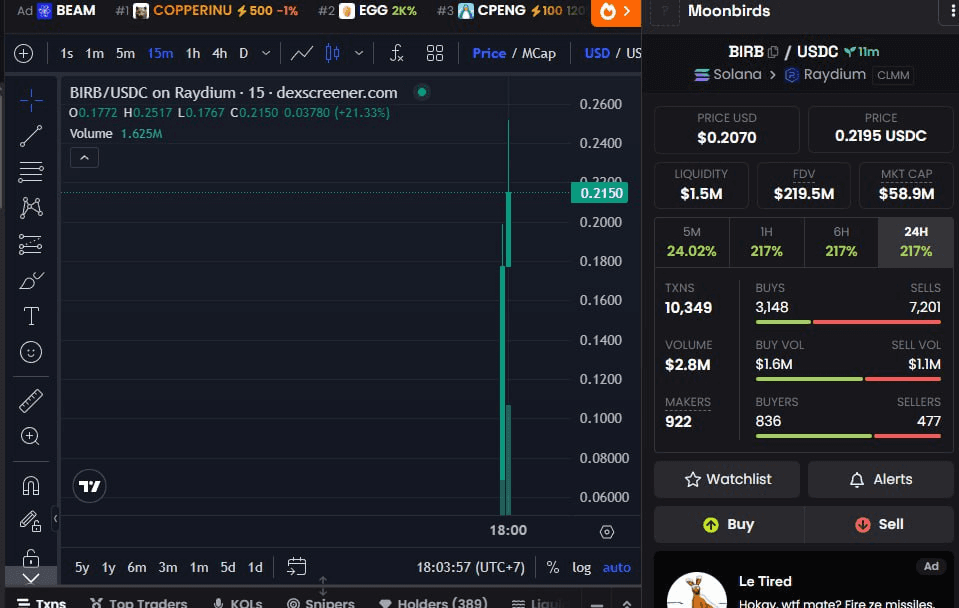Switch to the 1h timeframe
The height and width of the screenshot is (608, 959).
pos(193,53)
